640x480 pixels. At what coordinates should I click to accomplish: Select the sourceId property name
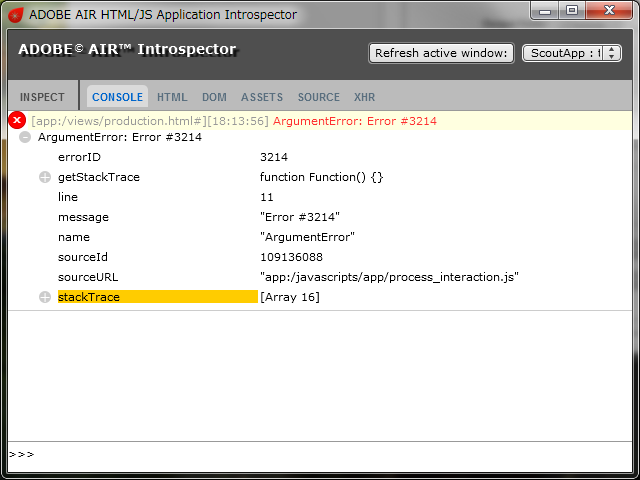83,257
